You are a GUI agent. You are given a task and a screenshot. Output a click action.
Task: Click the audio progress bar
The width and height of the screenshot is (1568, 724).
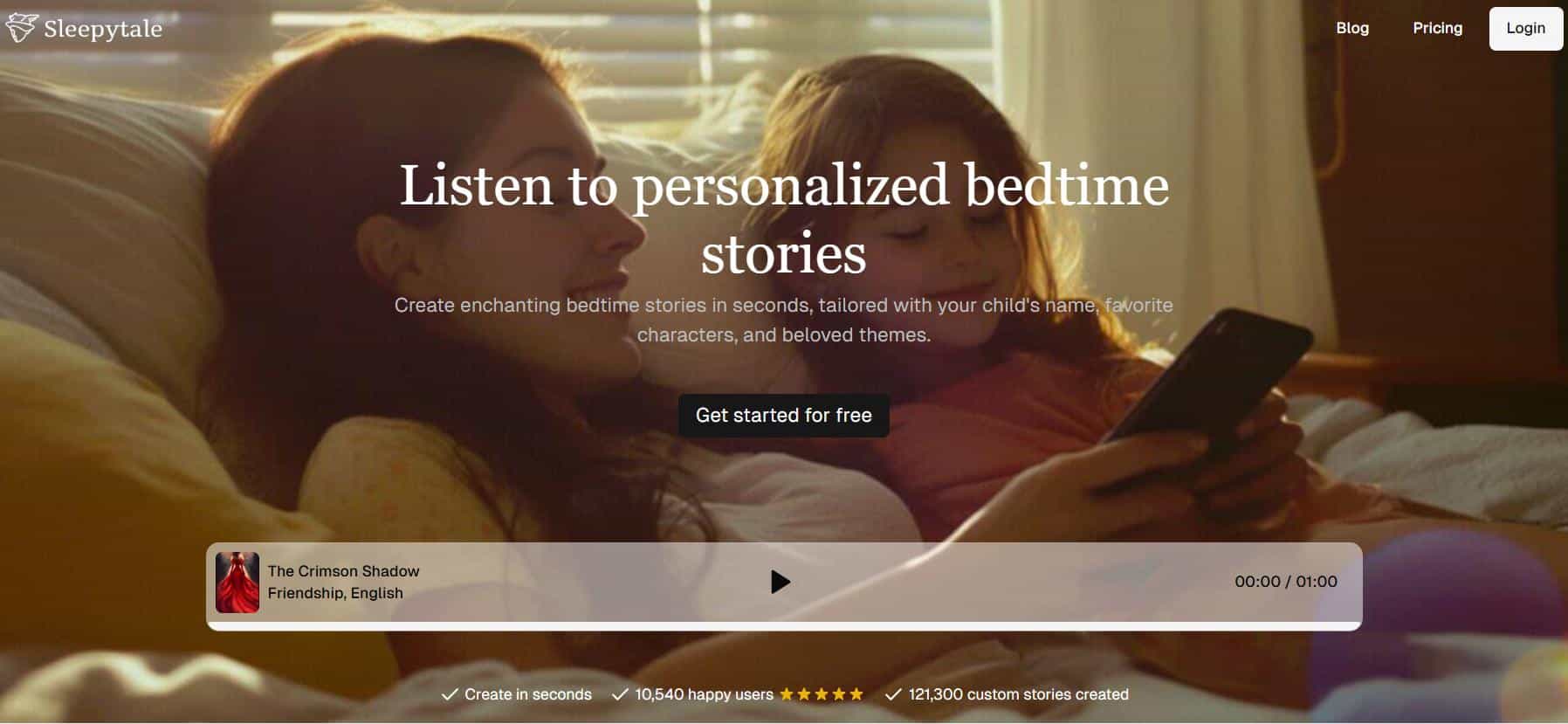coord(783,625)
